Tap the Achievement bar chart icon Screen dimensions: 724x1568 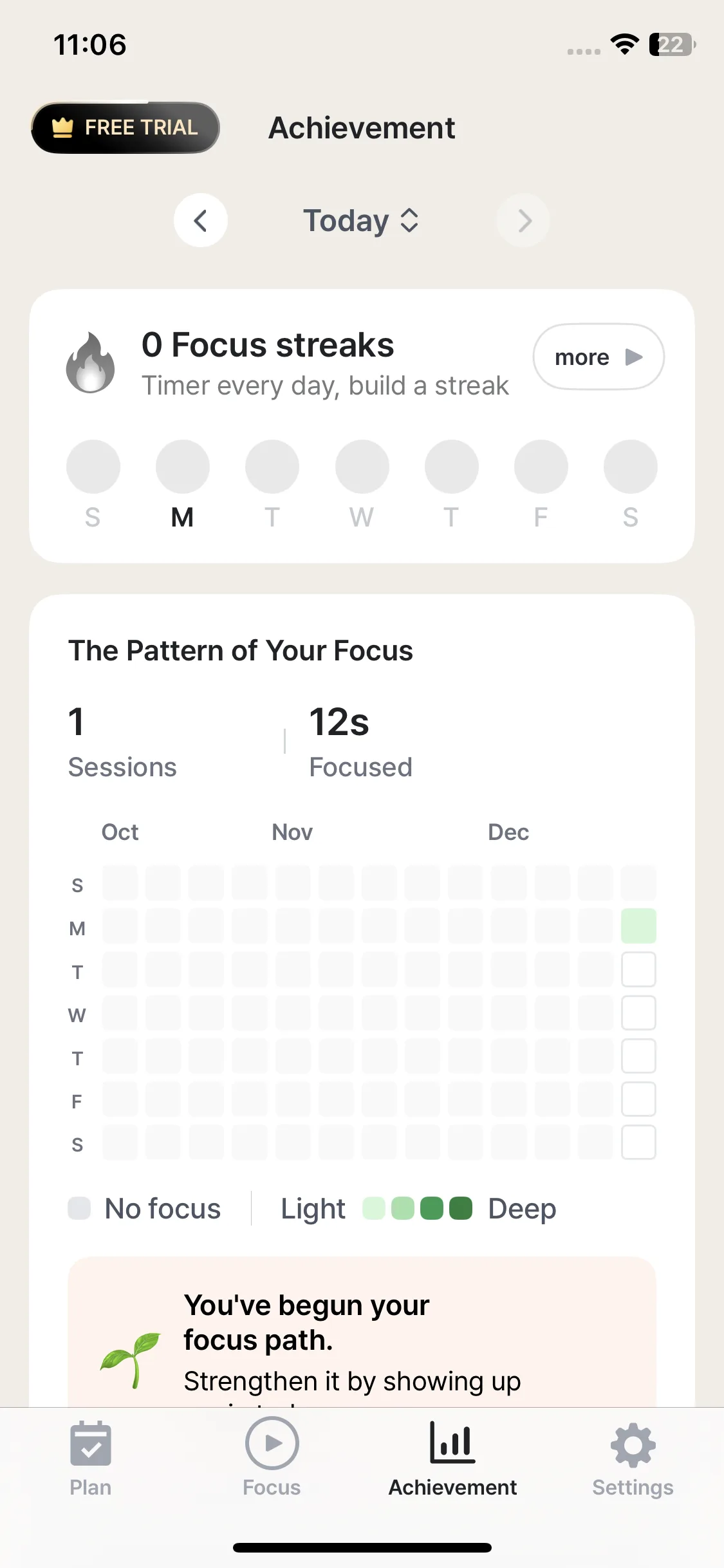point(452,1443)
